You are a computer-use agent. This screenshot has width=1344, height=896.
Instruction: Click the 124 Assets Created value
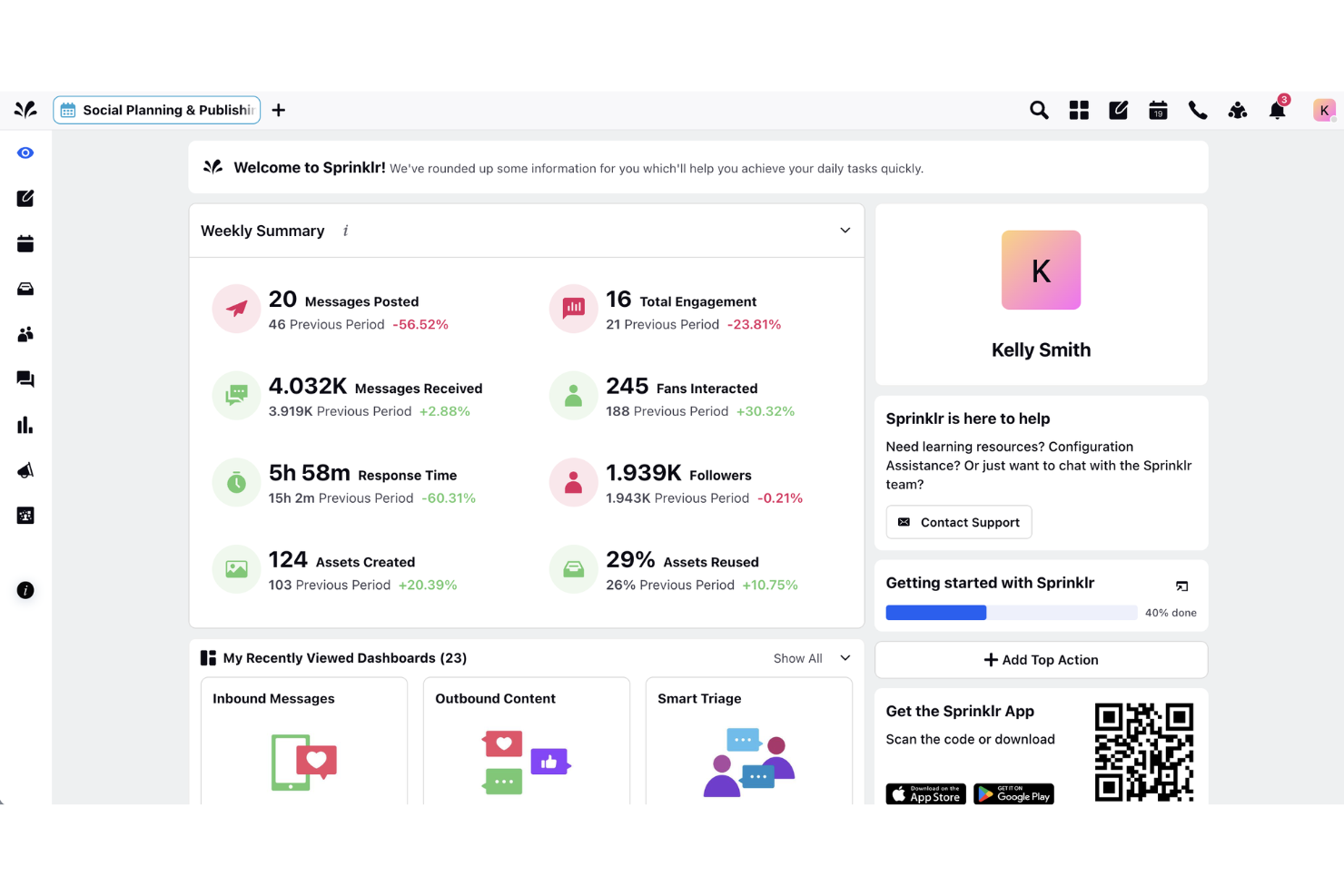point(288,560)
